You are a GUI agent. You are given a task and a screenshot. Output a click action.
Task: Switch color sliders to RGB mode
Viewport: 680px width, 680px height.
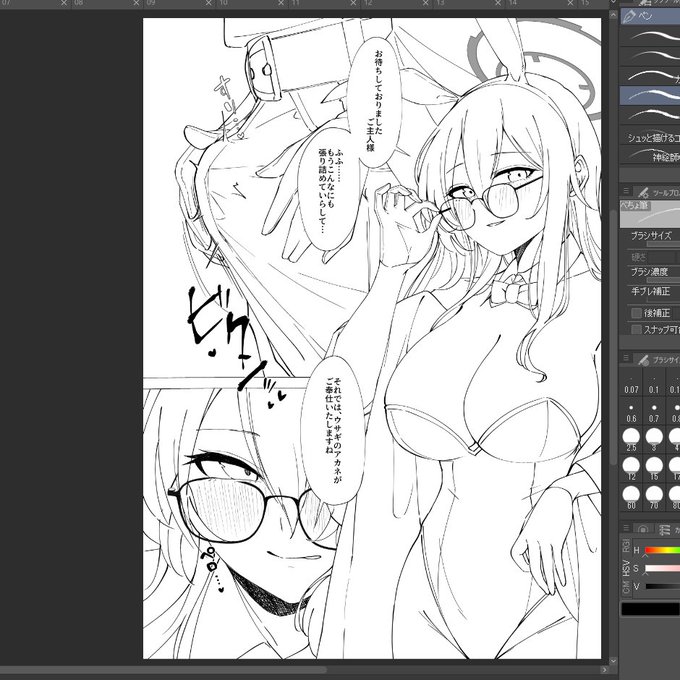tap(626, 545)
